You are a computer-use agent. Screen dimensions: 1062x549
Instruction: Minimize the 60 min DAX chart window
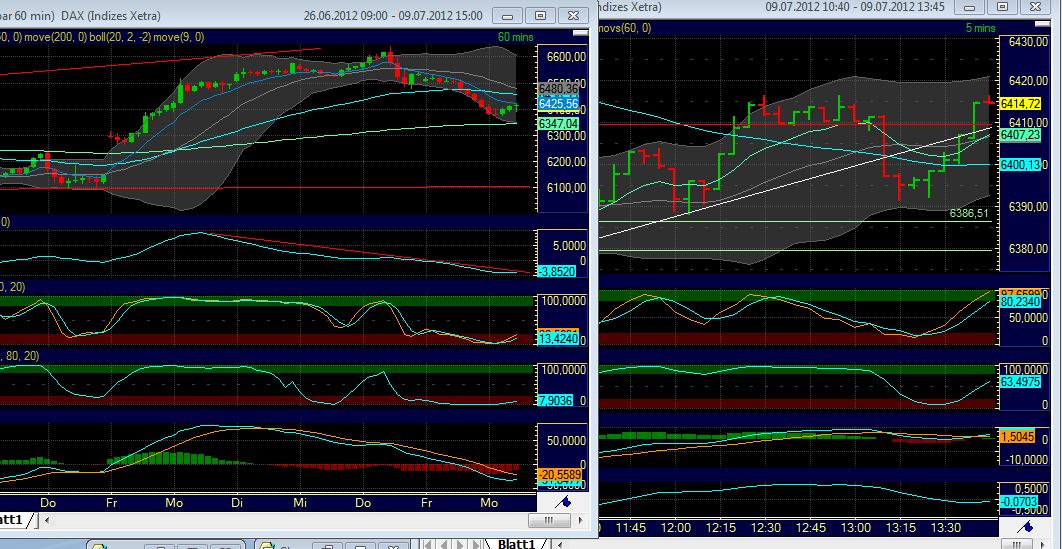(x=507, y=15)
